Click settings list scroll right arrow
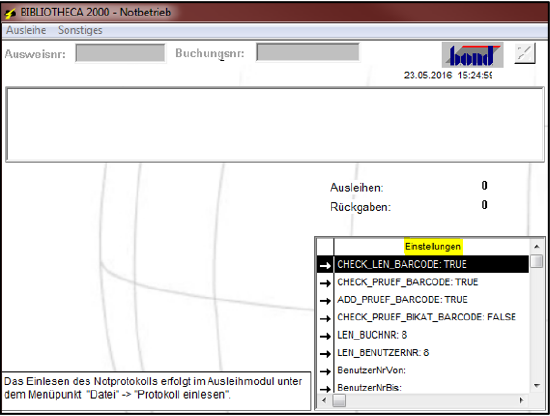Viewport: 550px width, 416px height. pos(521,400)
